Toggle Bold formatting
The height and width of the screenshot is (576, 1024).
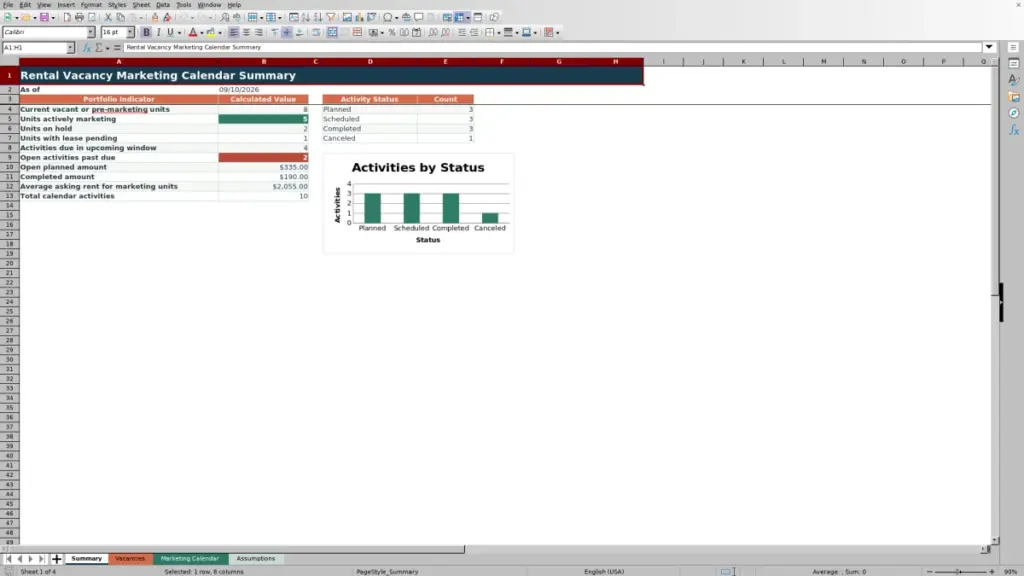146,32
